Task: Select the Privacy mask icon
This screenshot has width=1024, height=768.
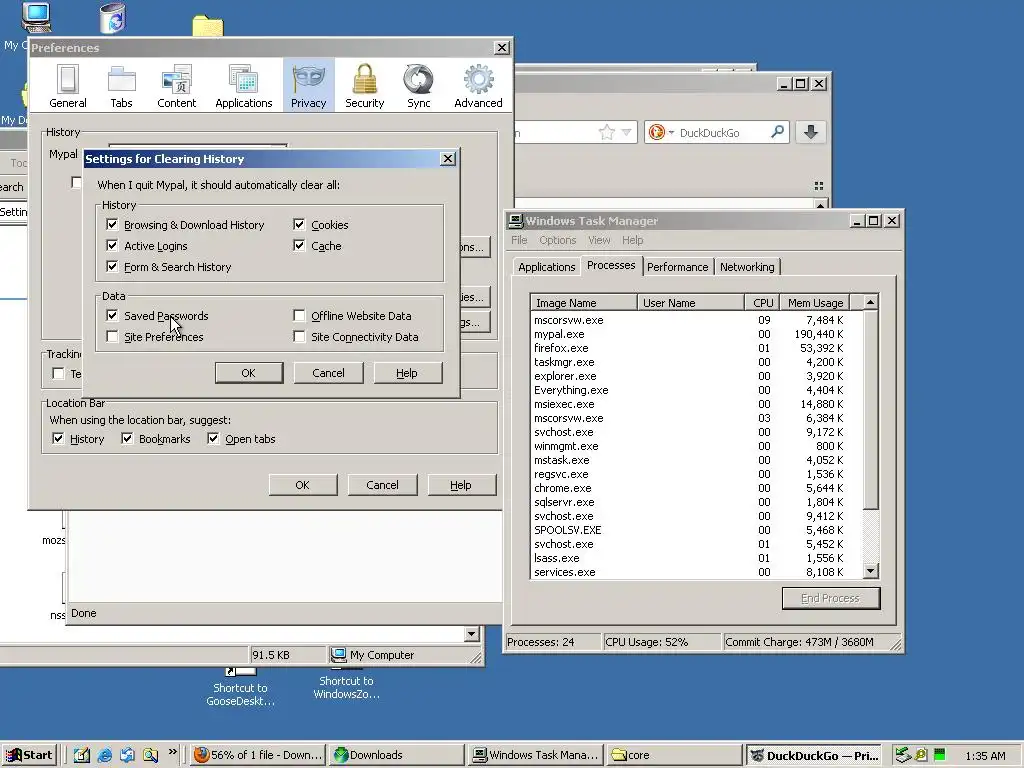Action: coord(308,80)
